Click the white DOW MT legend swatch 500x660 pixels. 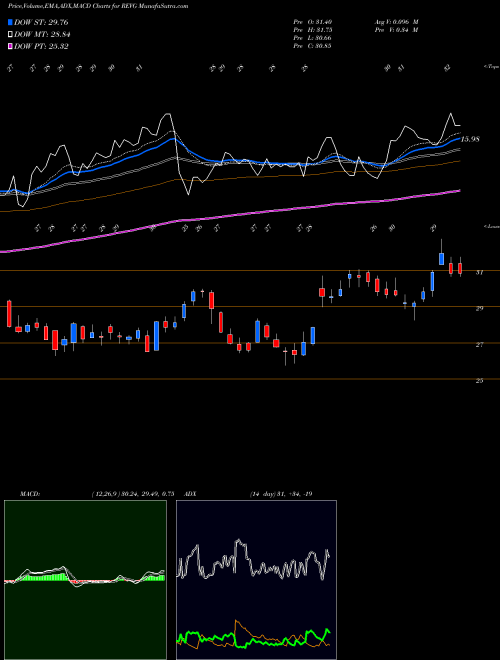(10, 35)
